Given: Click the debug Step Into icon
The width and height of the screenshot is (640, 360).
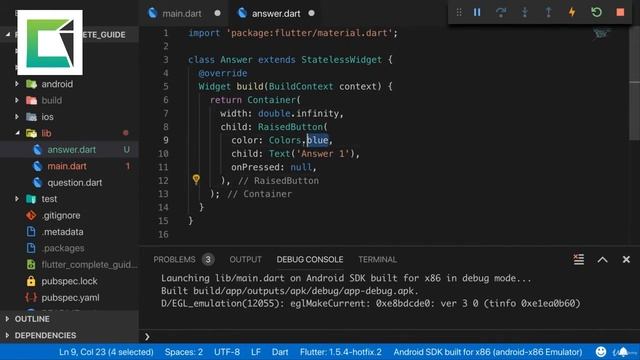Looking at the screenshot, I should tap(525, 12).
